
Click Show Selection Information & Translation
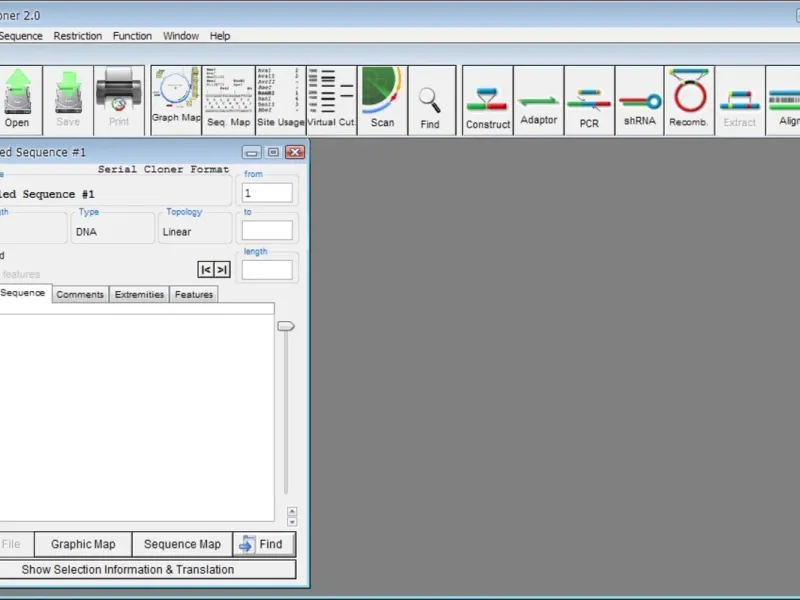(x=147, y=569)
